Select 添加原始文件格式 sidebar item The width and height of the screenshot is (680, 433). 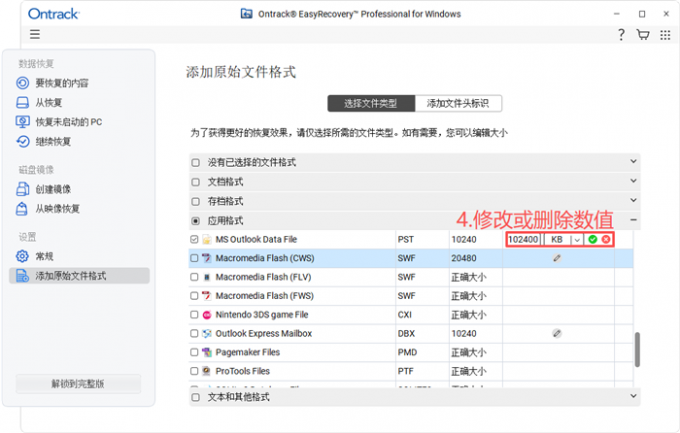click(79, 276)
